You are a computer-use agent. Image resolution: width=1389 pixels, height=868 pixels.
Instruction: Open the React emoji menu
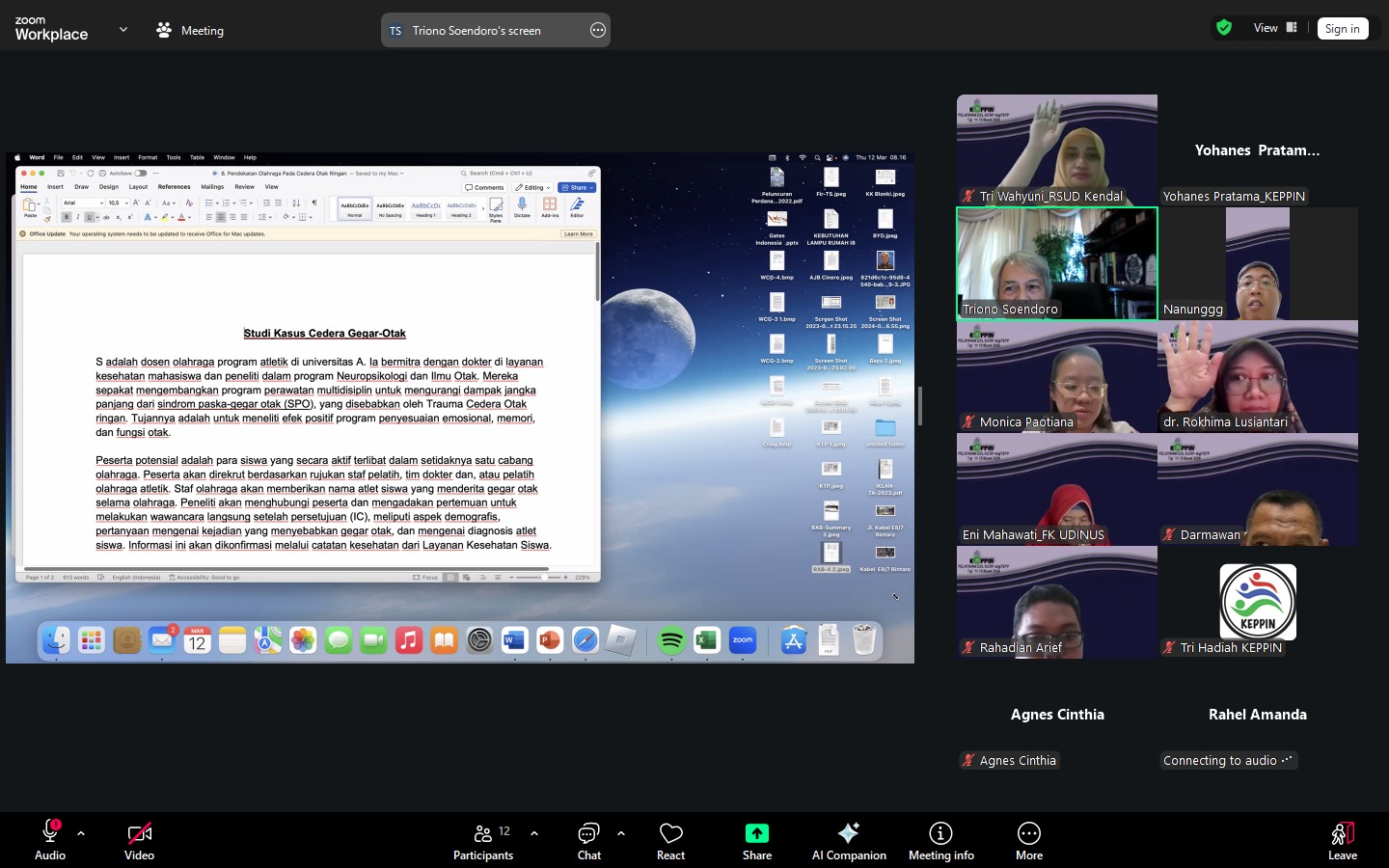670,840
